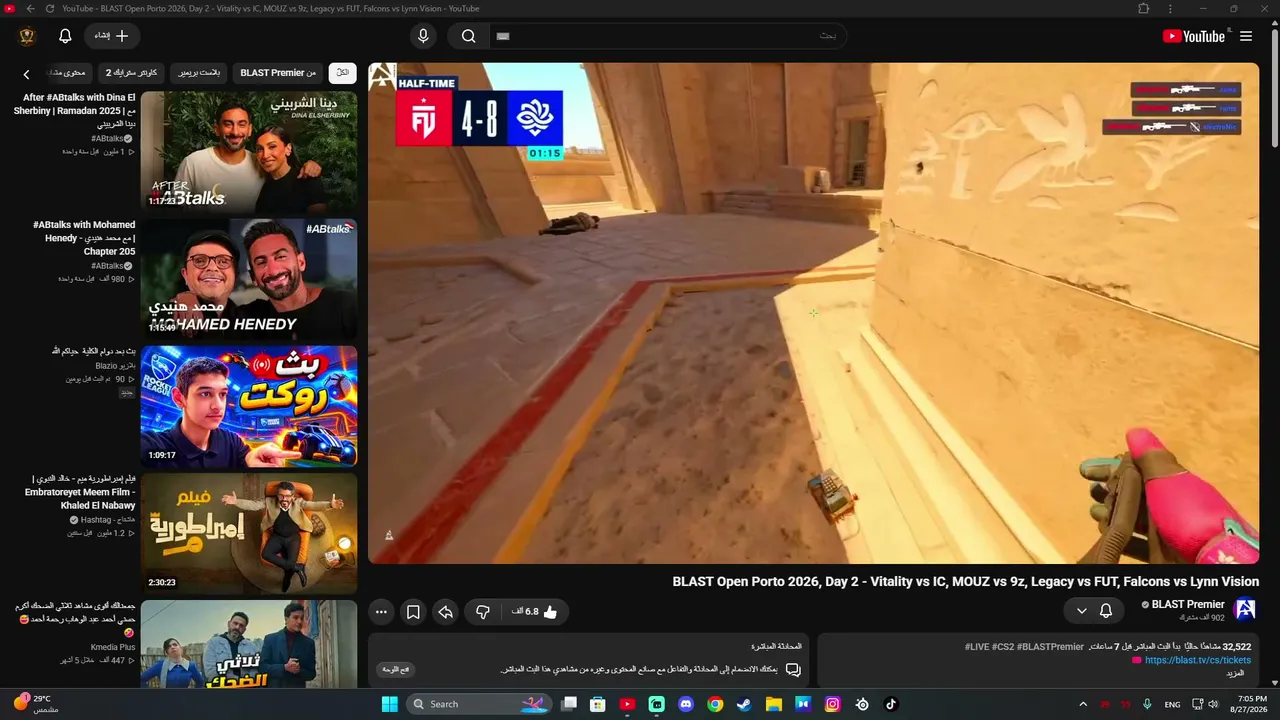
Task: Open the BLAST Premier channel name link
Action: [1188, 604]
